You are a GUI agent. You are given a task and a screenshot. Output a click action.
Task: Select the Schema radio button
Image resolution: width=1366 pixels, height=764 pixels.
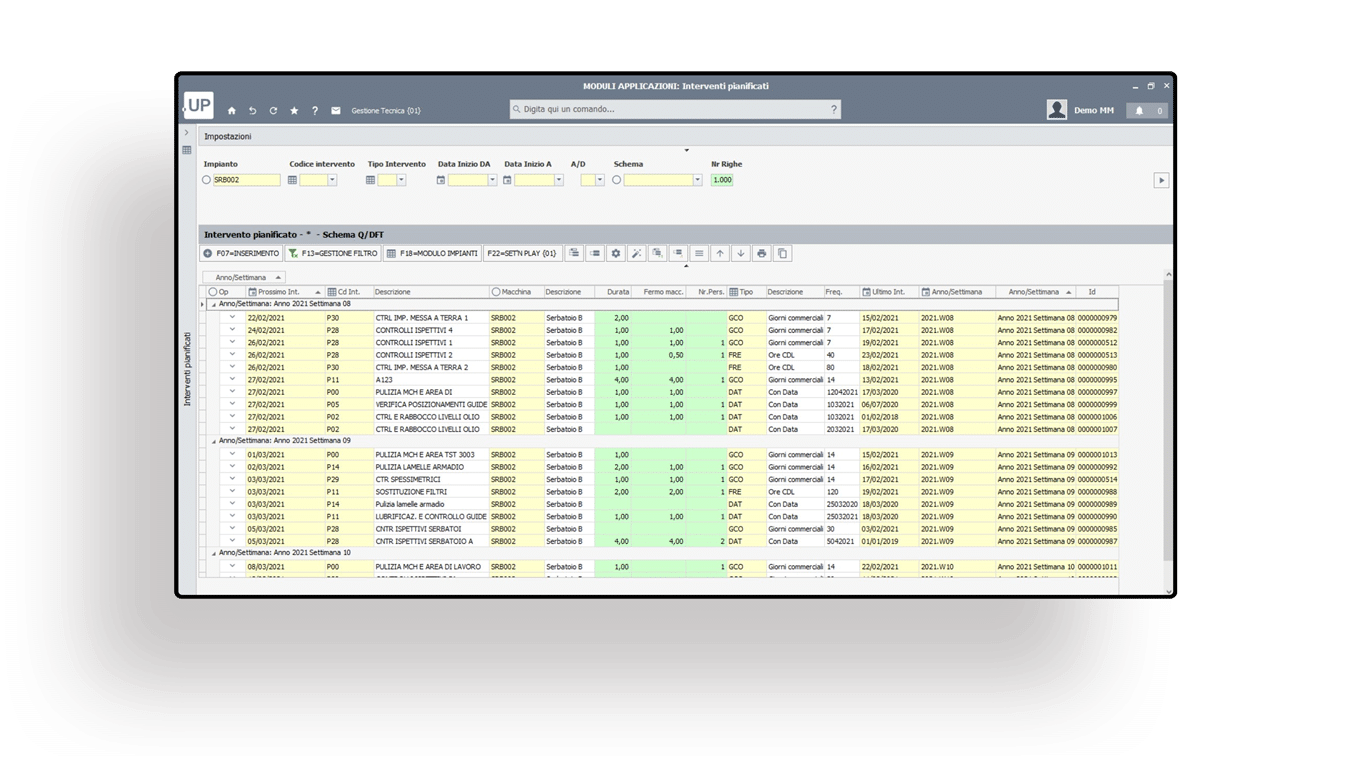[x=617, y=180]
